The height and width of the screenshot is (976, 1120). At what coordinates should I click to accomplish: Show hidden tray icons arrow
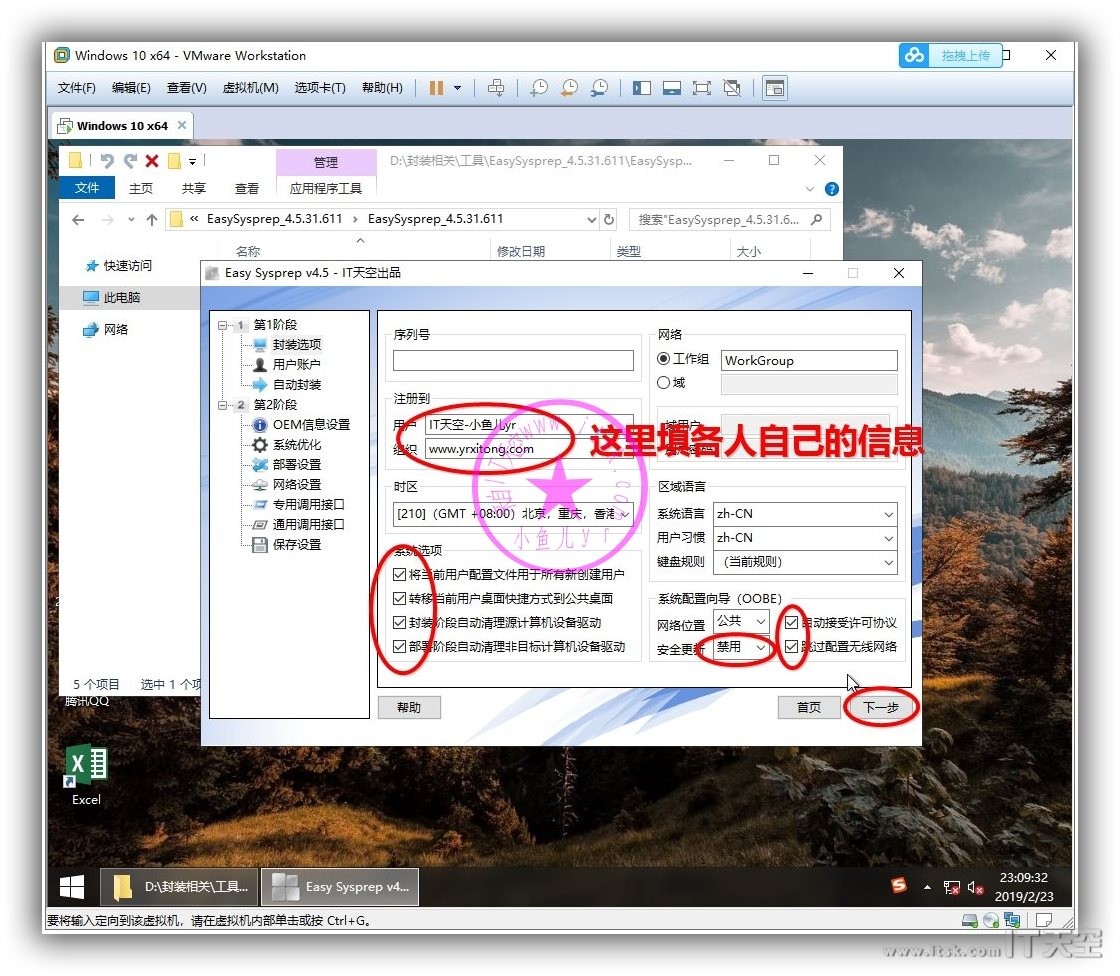point(927,887)
